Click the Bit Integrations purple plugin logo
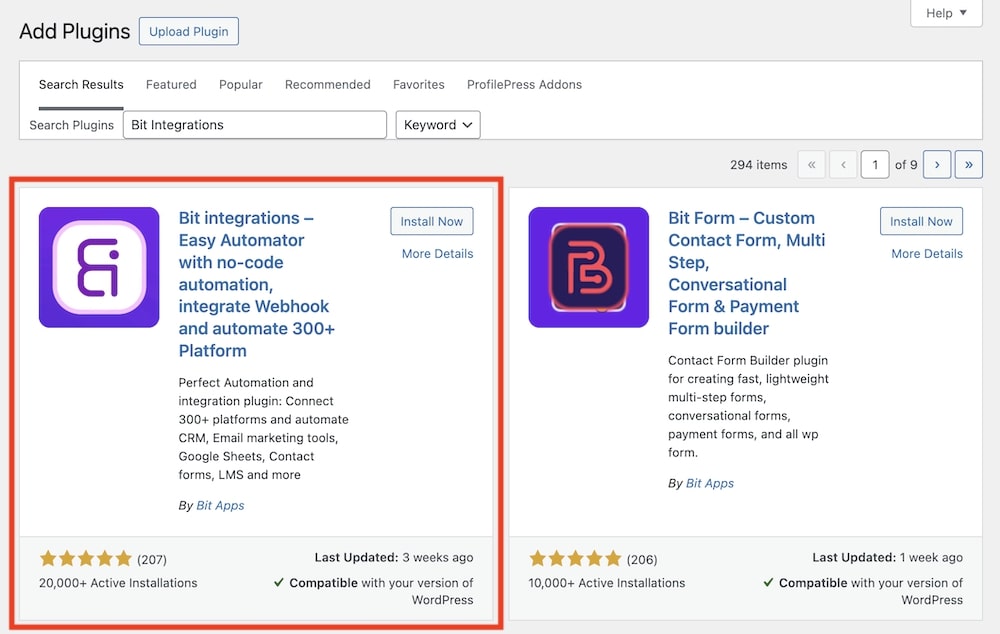This screenshot has height=634, width=1000. pos(98,267)
